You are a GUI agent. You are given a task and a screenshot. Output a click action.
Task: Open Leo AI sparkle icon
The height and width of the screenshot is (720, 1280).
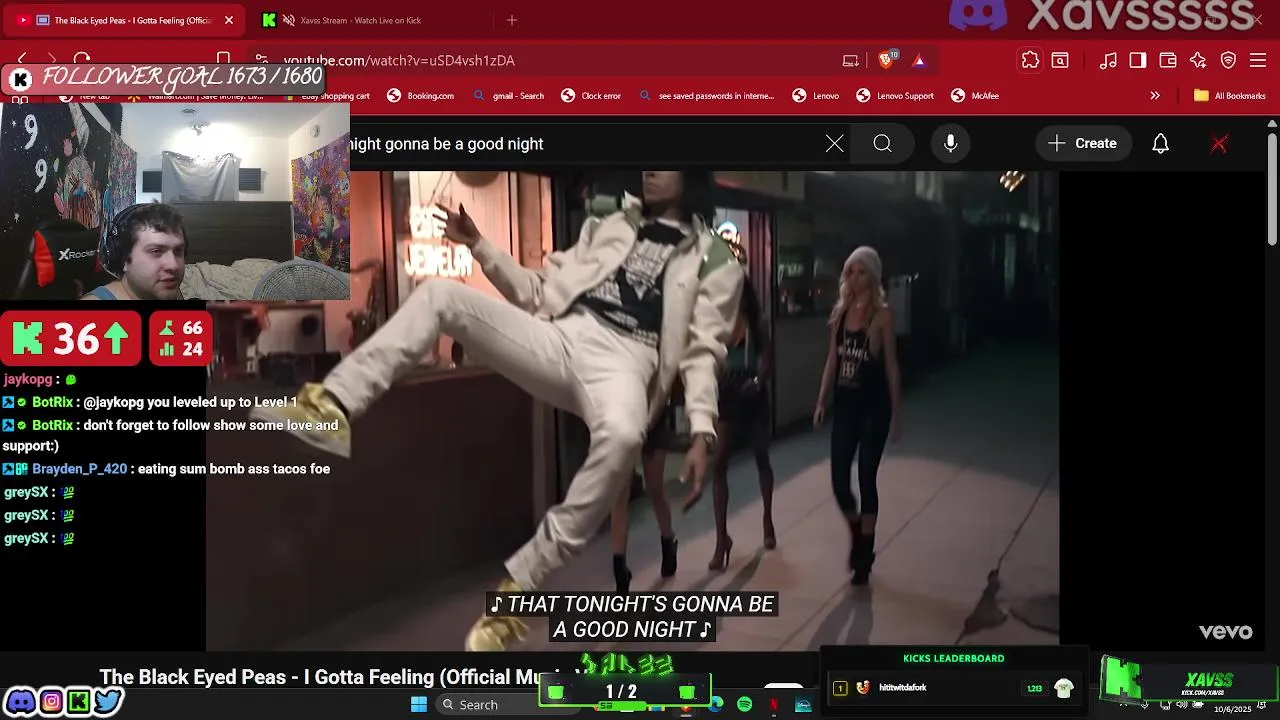(x=1198, y=60)
